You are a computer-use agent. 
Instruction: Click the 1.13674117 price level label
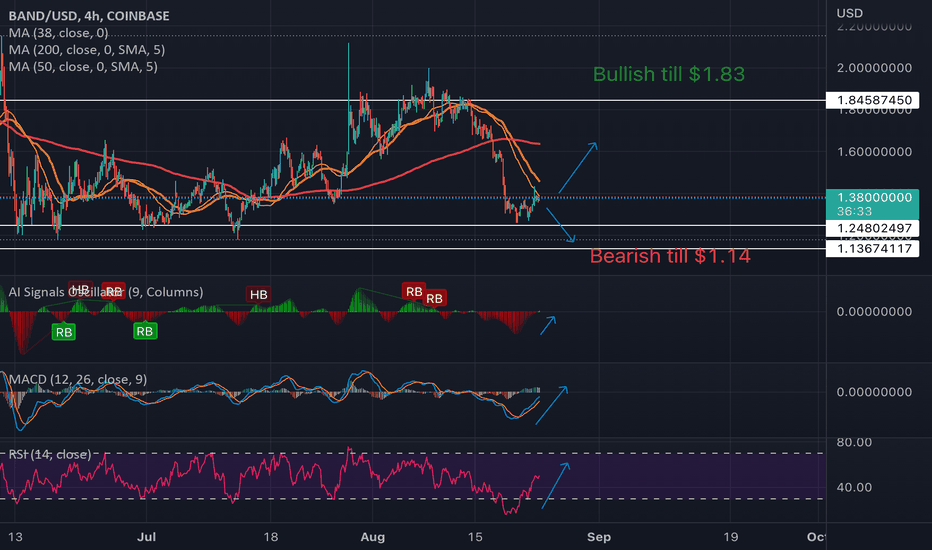pos(873,249)
